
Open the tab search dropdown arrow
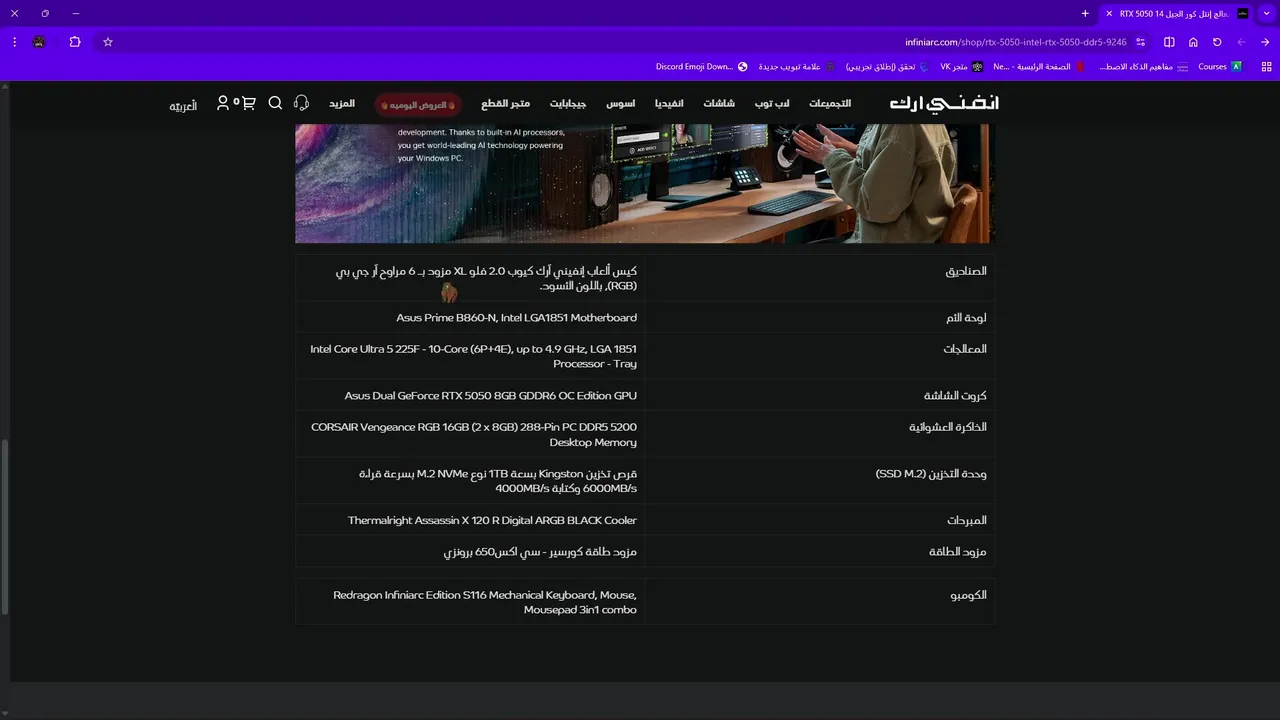tap(1266, 13)
